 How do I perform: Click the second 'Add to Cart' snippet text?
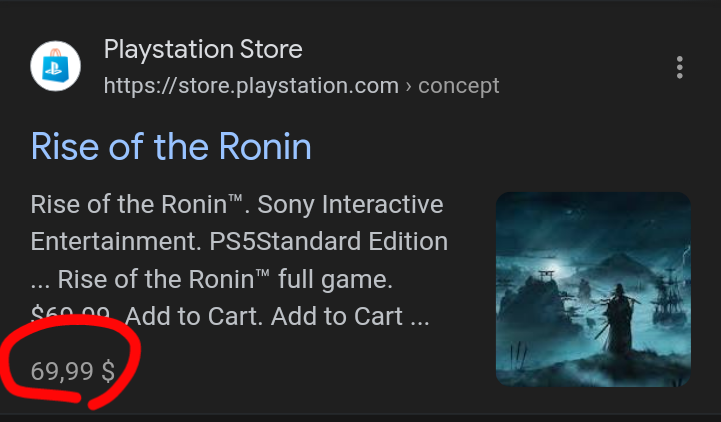coord(337,316)
